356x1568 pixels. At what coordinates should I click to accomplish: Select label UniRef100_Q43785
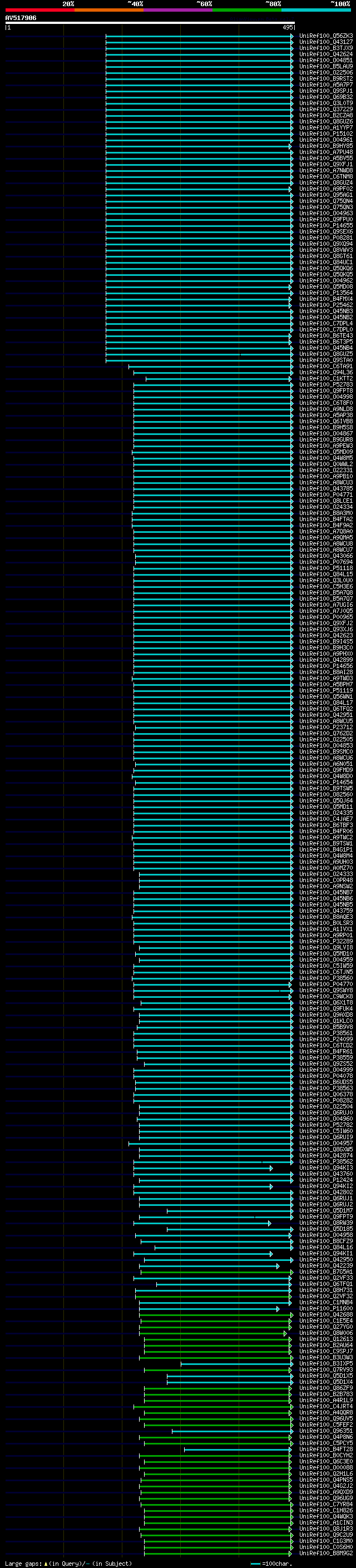tap(325, 489)
